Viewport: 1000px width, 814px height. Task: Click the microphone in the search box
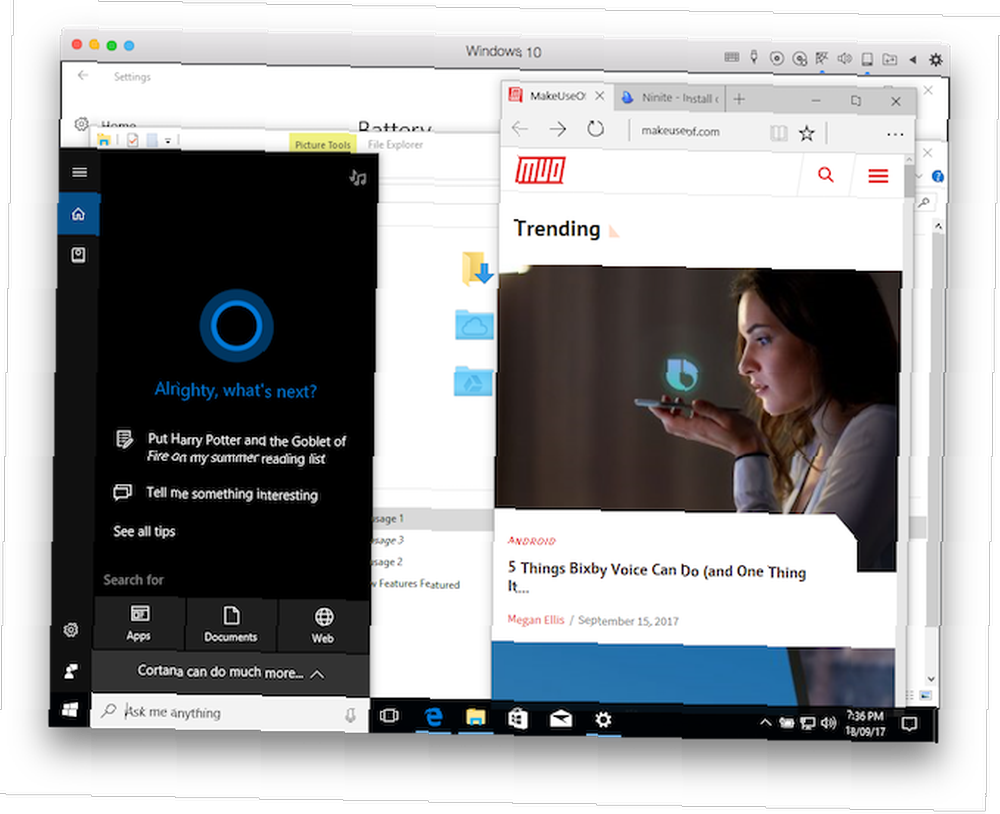tap(350, 715)
